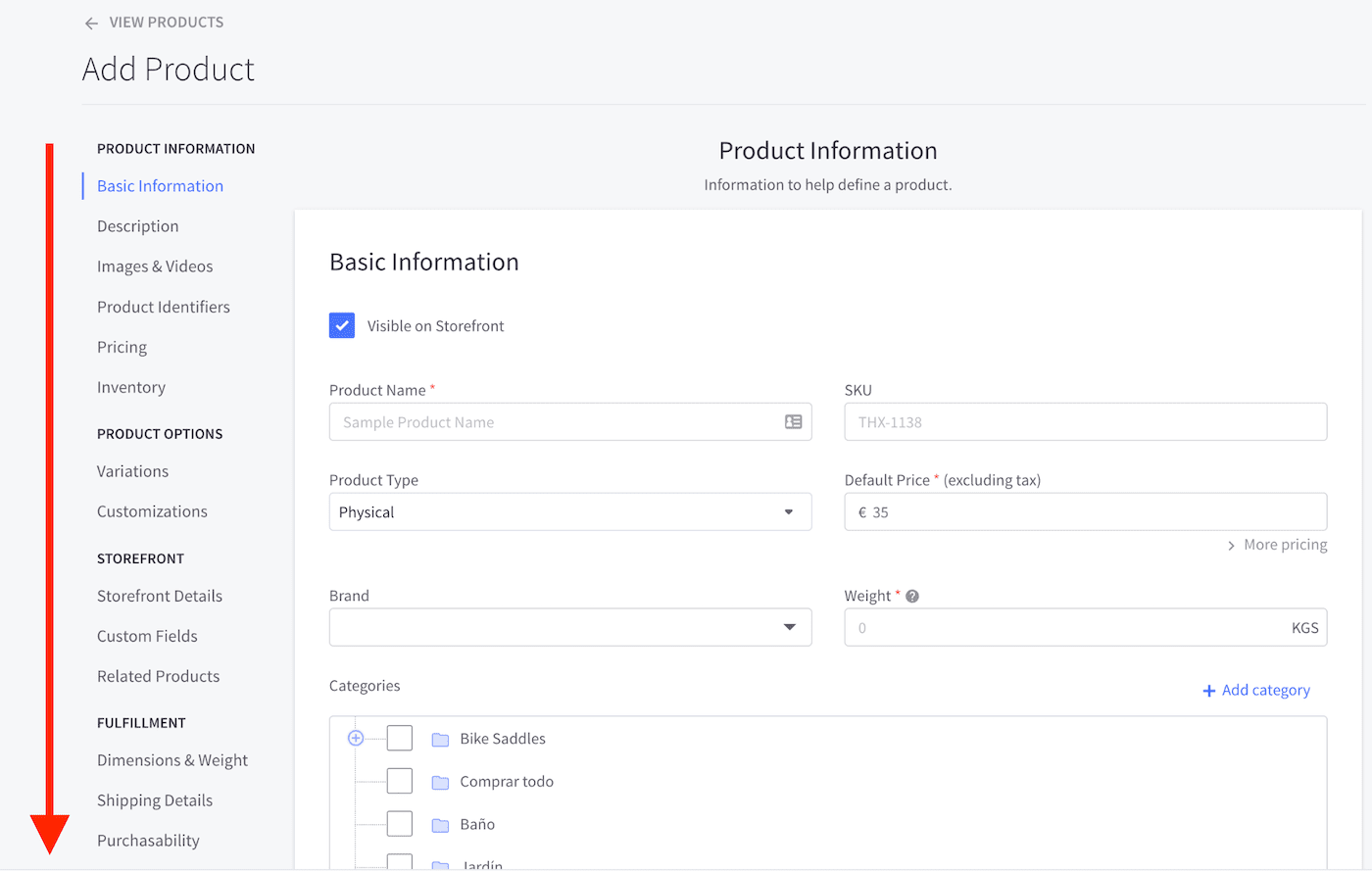
Task: Open Images & Videos section
Action: 155,266
